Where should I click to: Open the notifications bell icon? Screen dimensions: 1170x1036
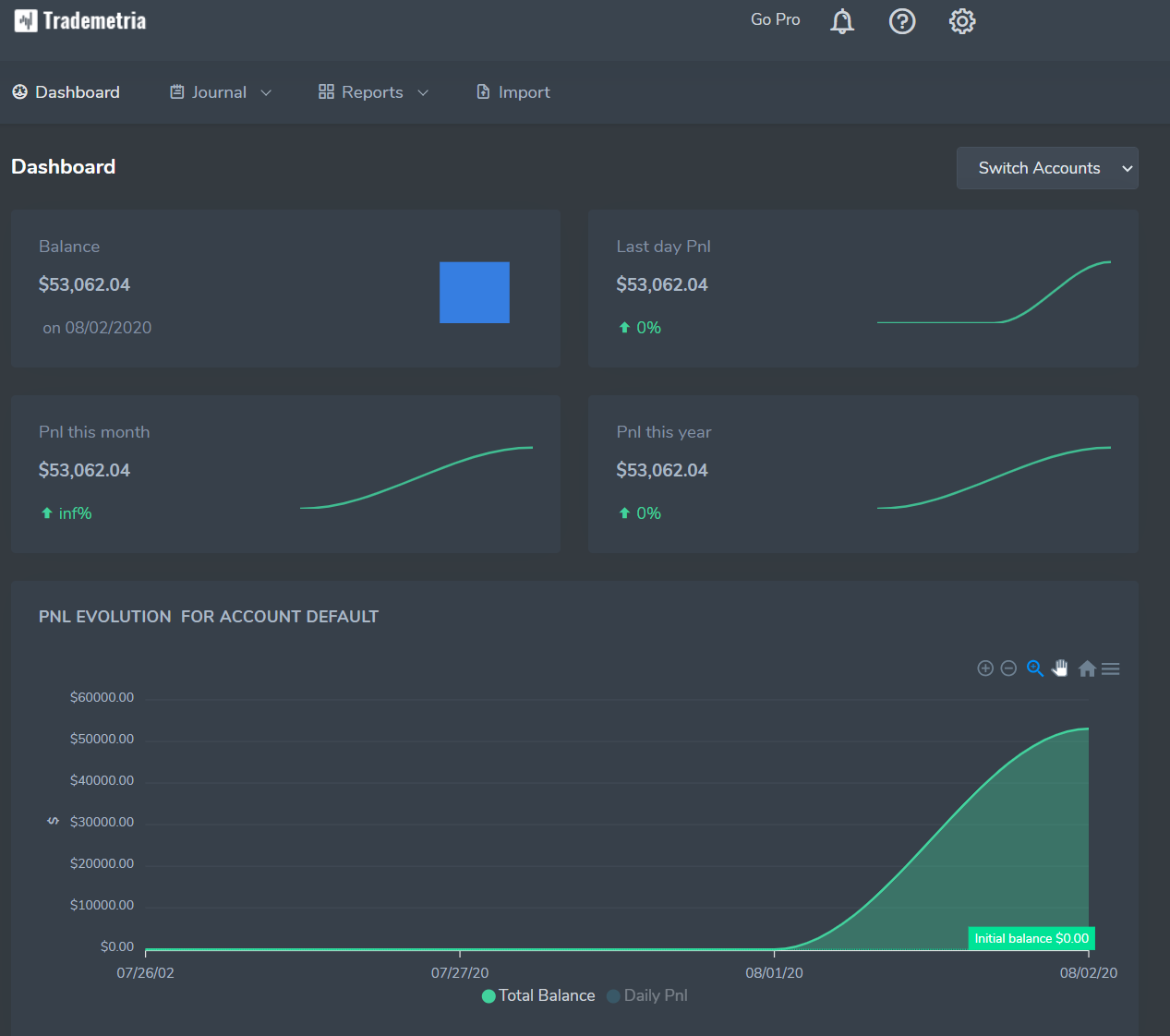pos(841,21)
